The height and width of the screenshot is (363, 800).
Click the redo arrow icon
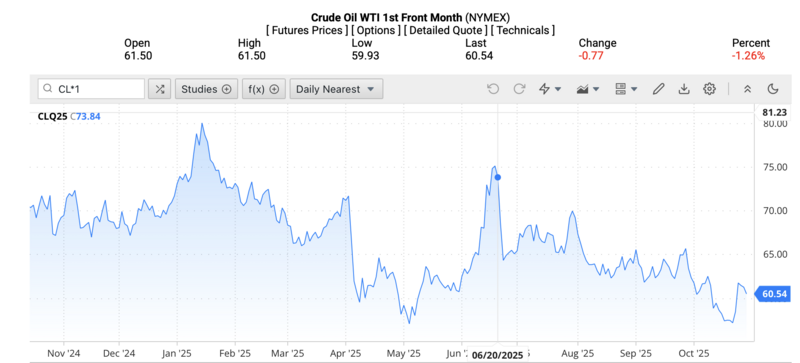519,89
